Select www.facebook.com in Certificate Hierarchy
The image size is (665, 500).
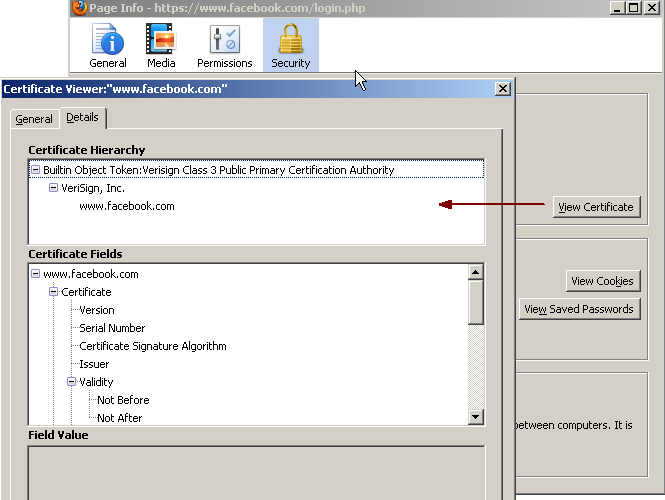click(127, 207)
